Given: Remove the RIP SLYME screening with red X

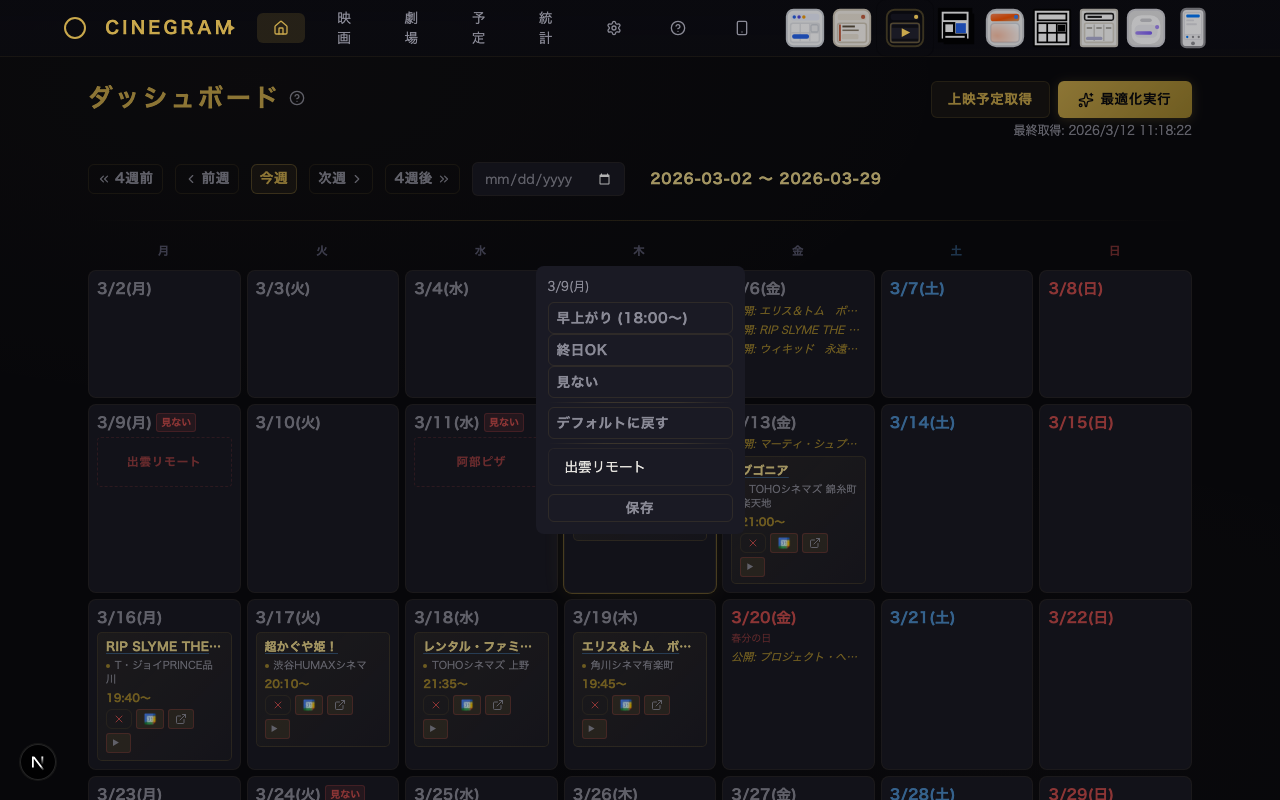Looking at the screenshot, I should (x=119, y=719).
